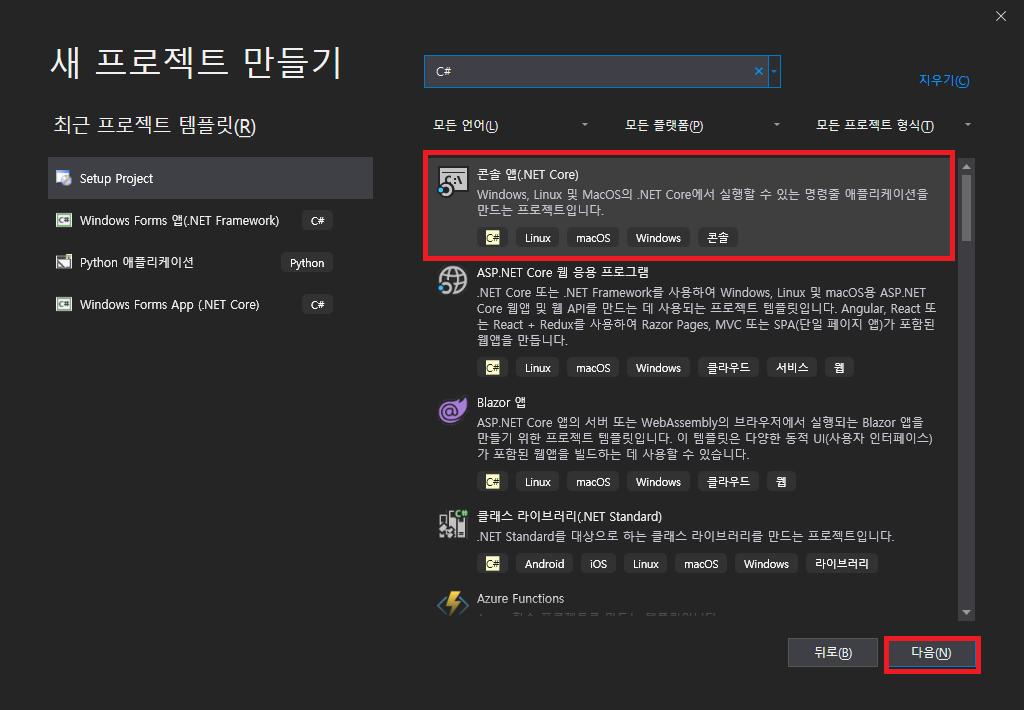Click the 웹 tag under Blazor 앱
The height and width of the screenshot is (710, 1024).
point(781,482)
